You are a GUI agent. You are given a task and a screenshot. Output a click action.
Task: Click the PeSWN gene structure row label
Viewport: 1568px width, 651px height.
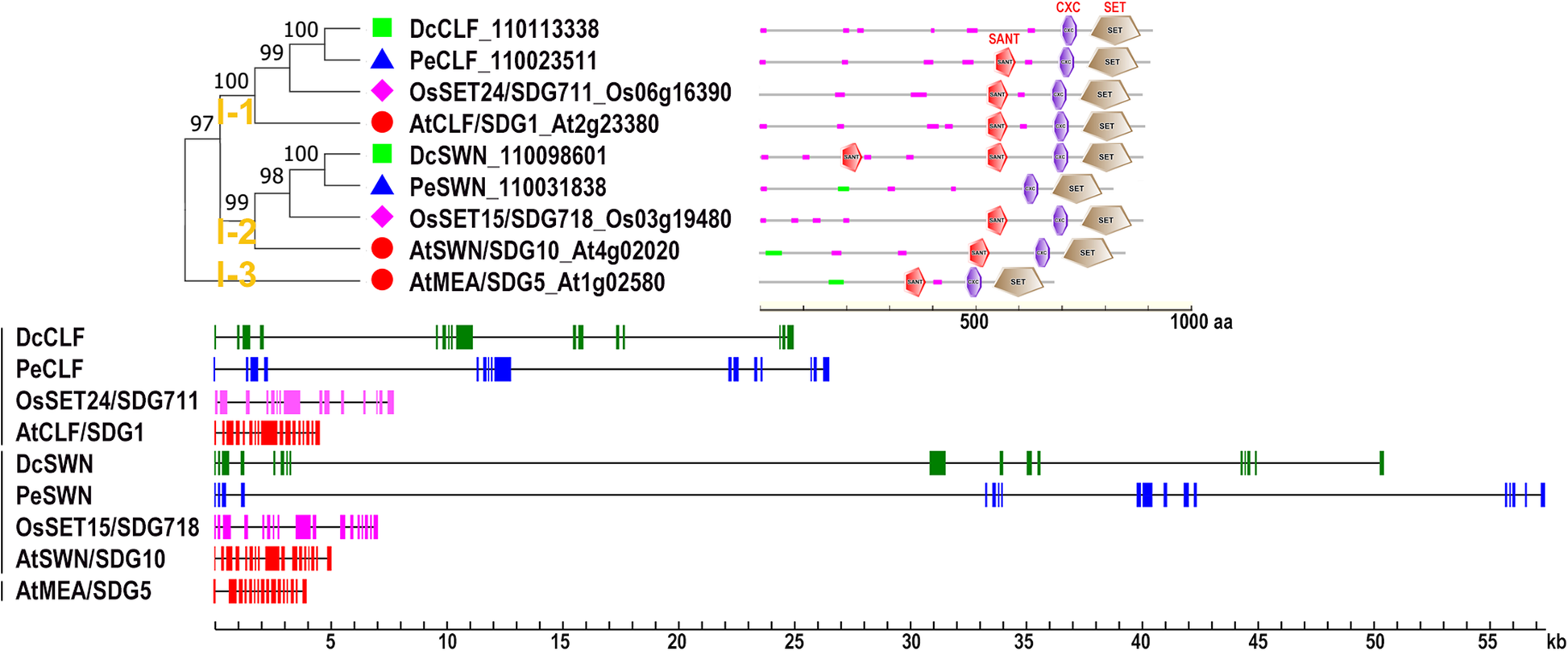click(x=54, y=496)
